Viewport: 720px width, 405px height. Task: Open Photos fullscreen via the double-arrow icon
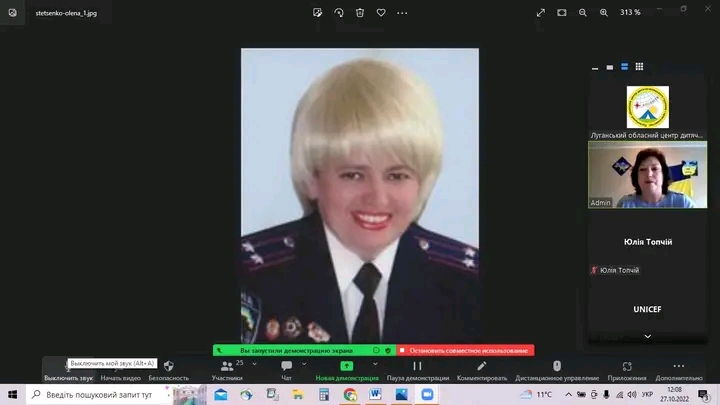pyautogui.click(x=540, y=13)
